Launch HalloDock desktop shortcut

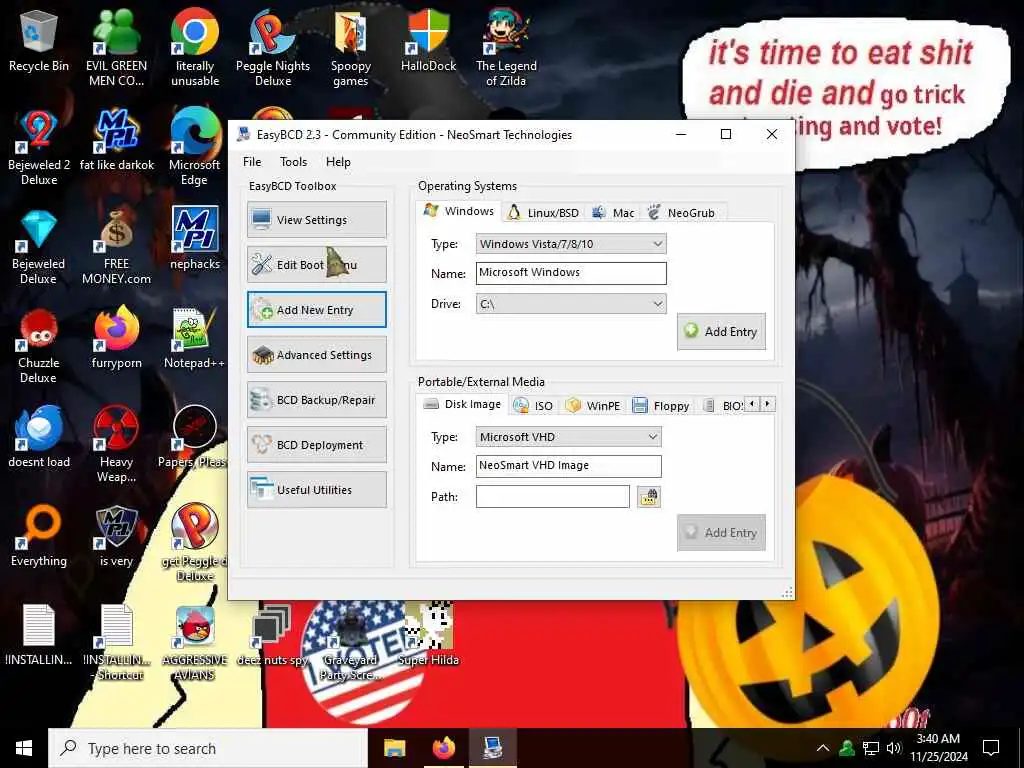point(428,42)
